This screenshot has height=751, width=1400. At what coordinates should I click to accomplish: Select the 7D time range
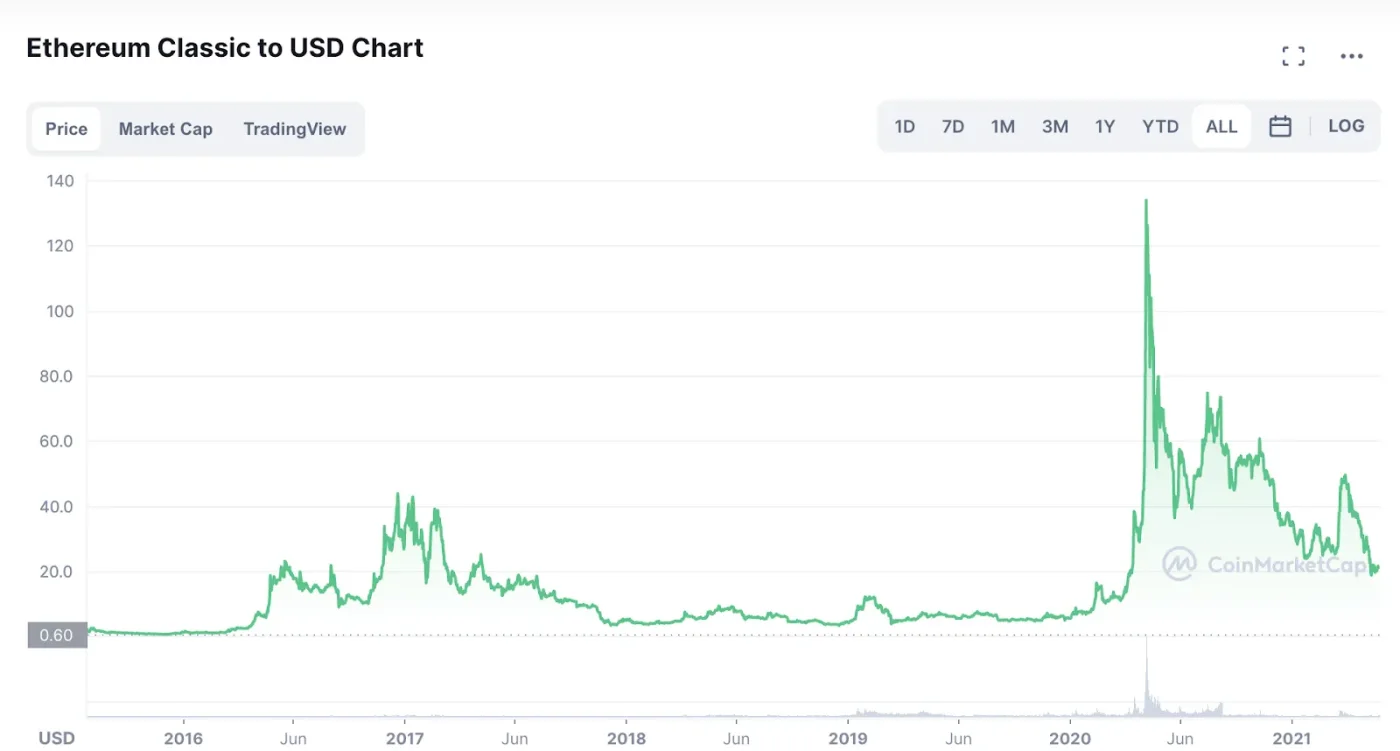tap(953, 126)
